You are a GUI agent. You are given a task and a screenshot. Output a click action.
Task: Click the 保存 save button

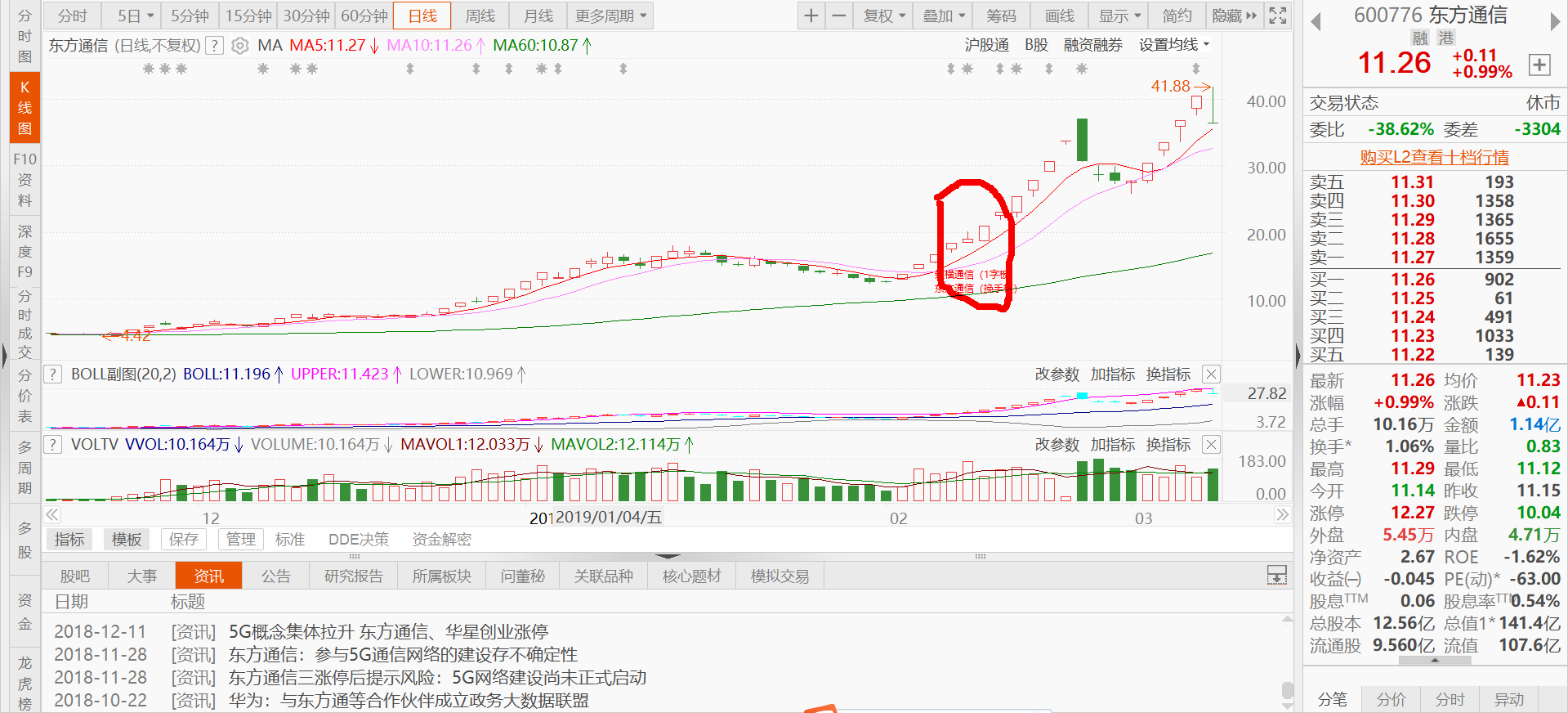coord(184,540)
